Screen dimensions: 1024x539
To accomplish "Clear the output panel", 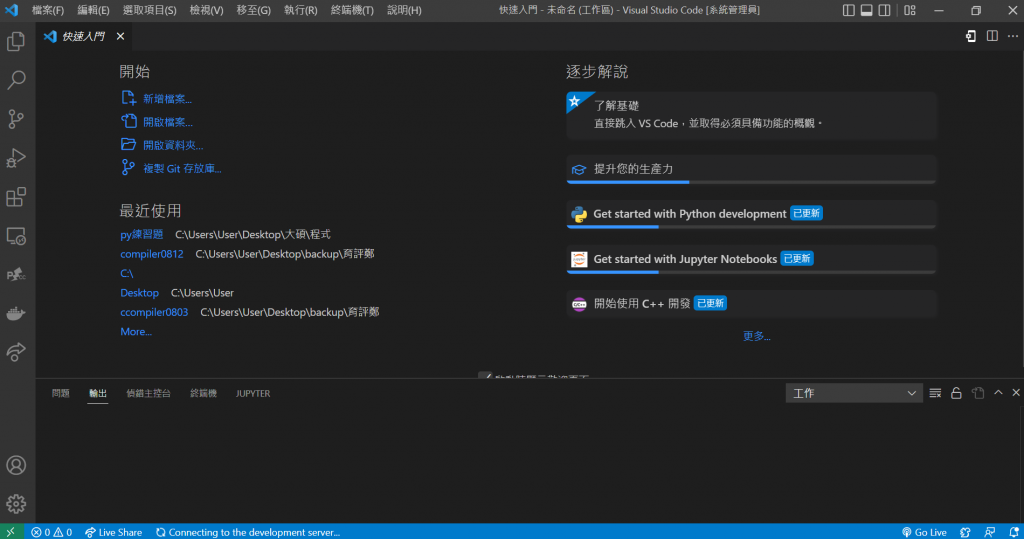I will (935, 393).
